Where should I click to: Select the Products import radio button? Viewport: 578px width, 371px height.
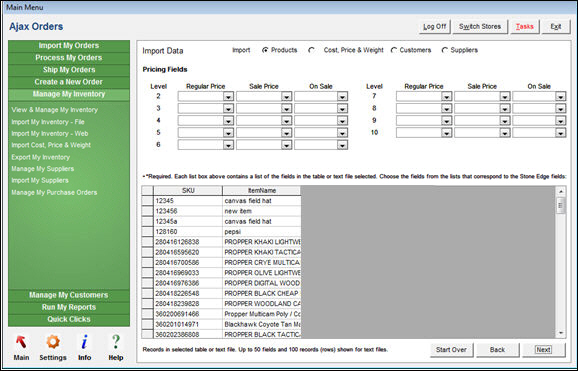265,50
